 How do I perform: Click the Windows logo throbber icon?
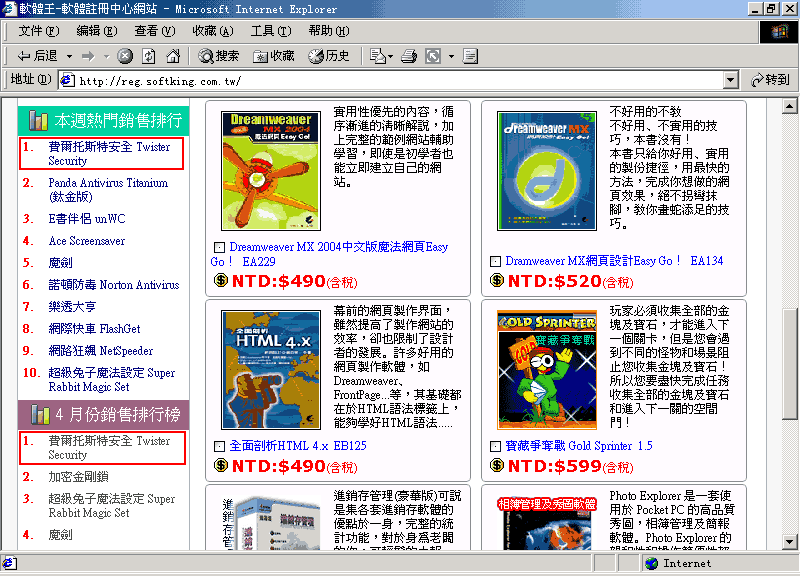778,32
